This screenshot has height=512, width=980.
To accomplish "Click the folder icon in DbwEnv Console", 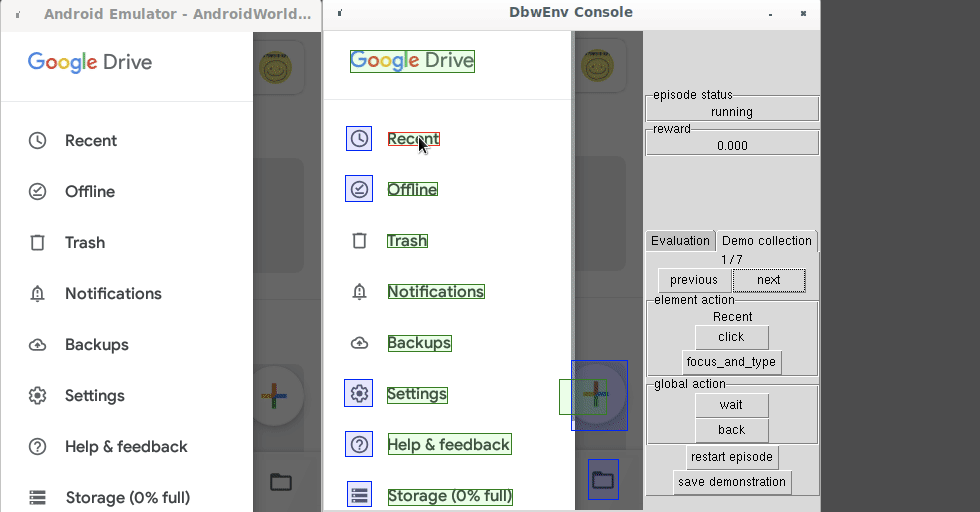I will coord(603,479).
